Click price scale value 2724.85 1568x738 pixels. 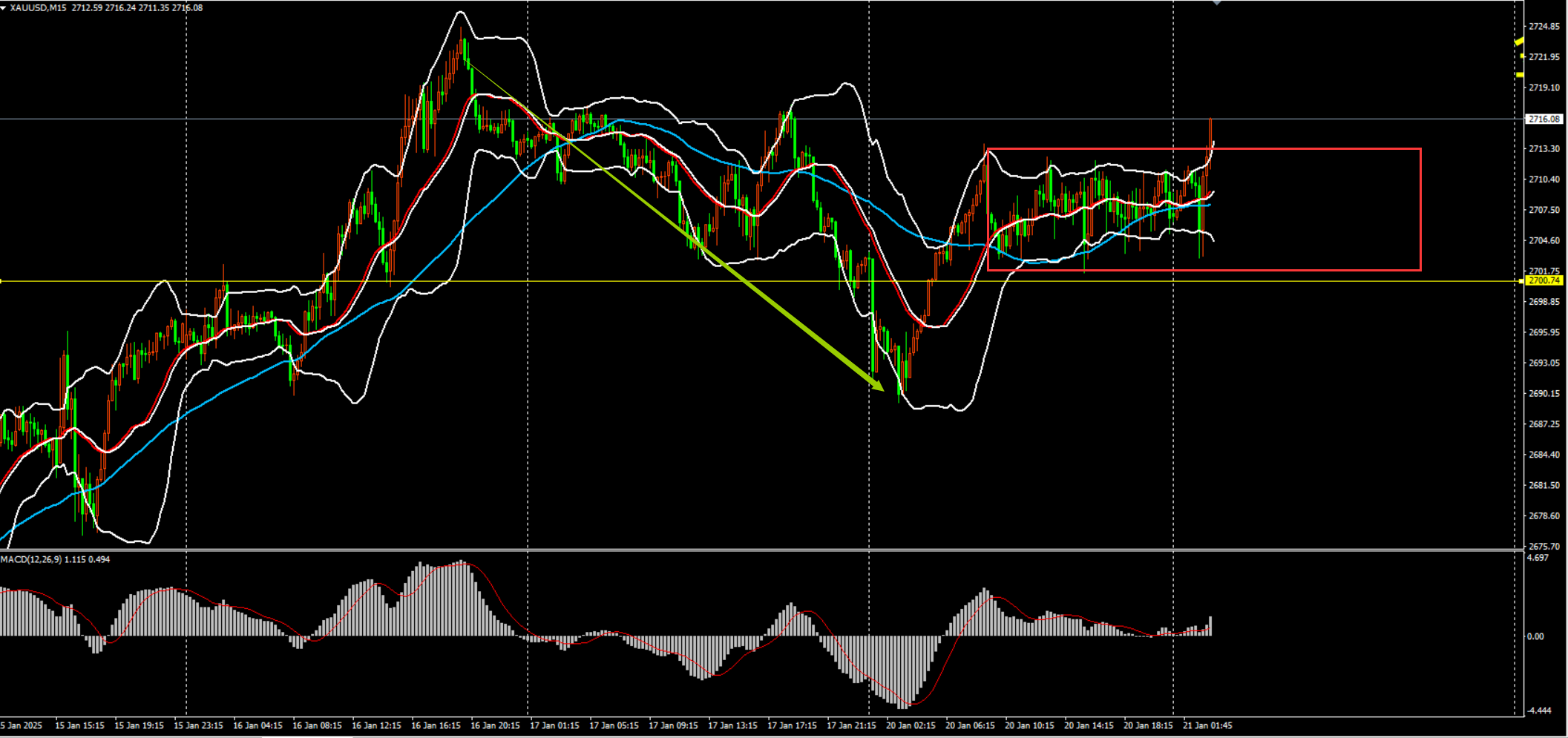click(1544, 27)
